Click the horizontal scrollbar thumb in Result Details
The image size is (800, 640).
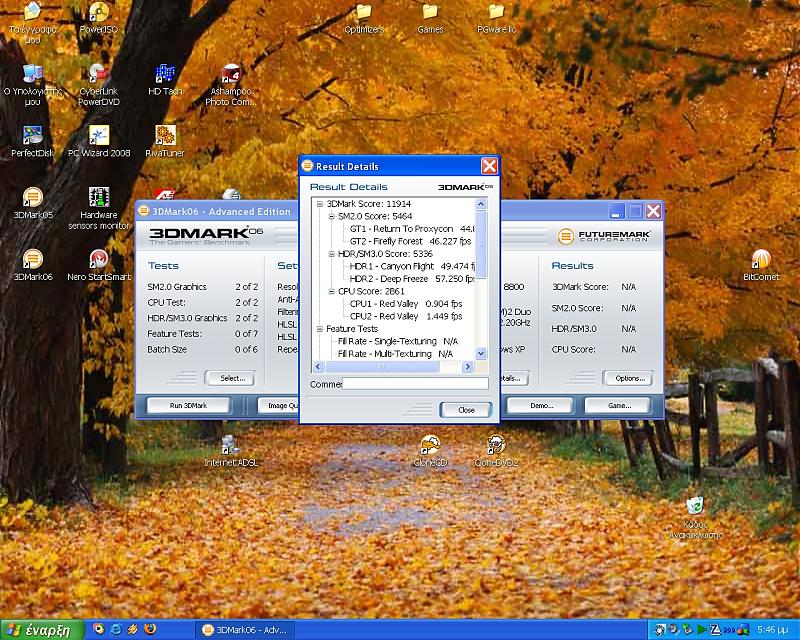(382, 366)
